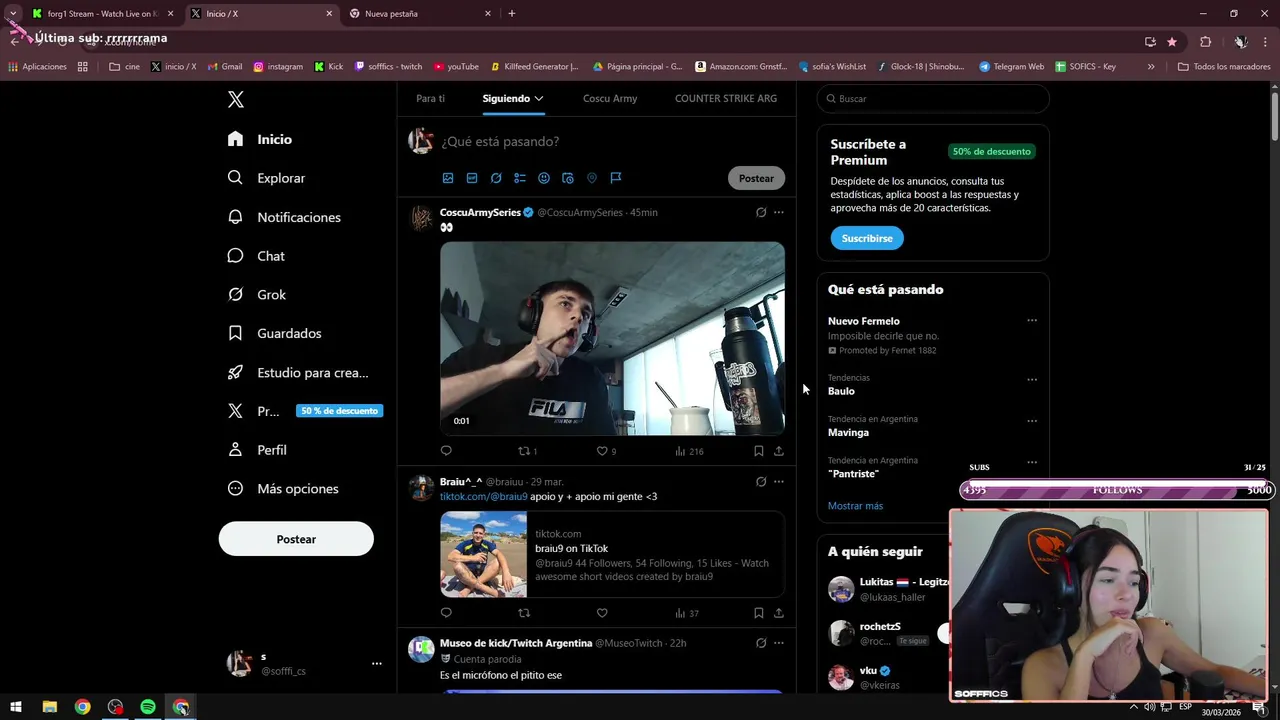Click Grok icon on CoscuArmySeries post

(761, 212)
